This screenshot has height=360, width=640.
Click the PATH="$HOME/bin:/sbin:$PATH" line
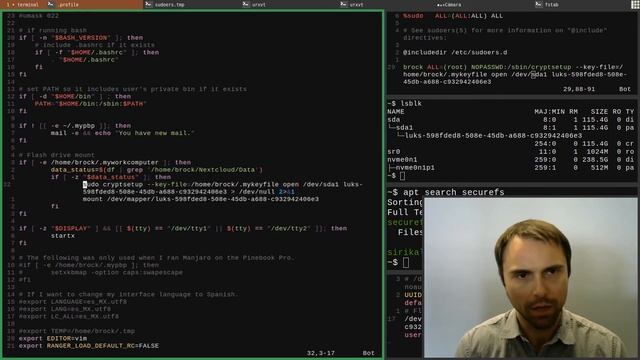(x=90, y=104)
